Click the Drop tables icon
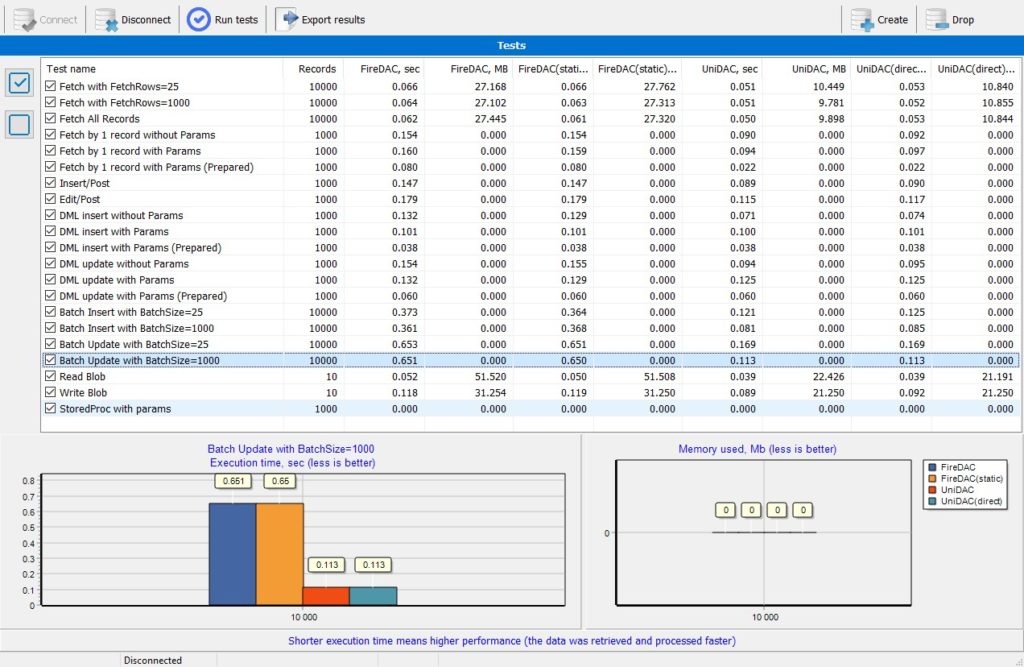Image resolution: width=1024 pixels, height=667 pixels. click(936, 20)
